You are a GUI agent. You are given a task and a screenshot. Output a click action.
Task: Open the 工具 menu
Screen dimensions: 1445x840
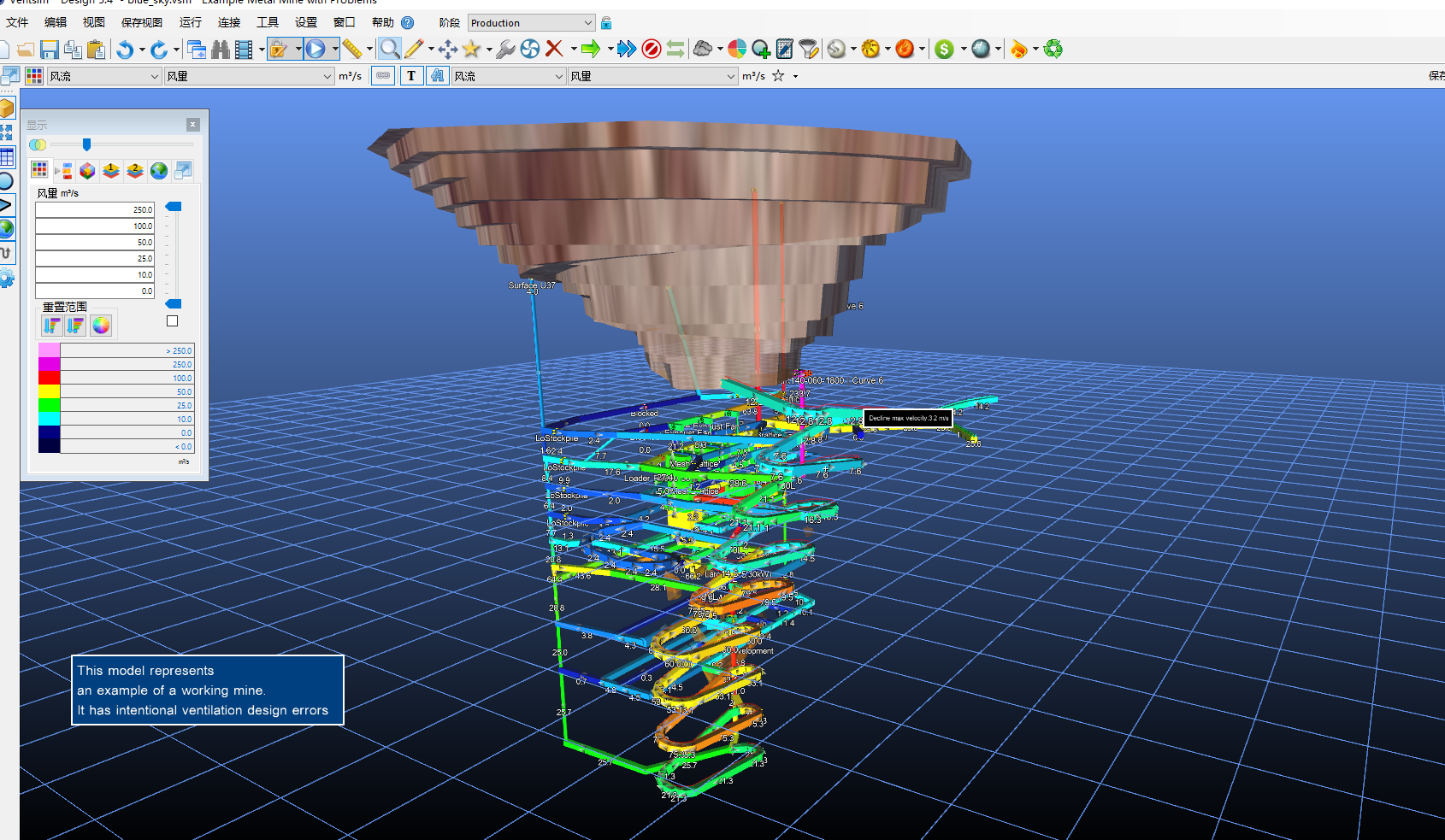[268, 23]
